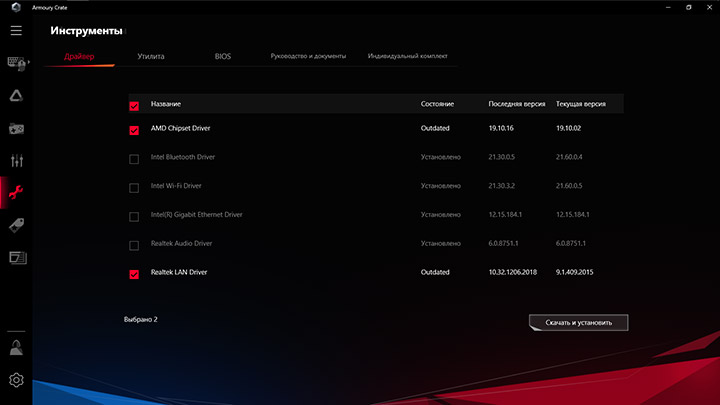
Task: Check the Intel Wi-Fi Driver checkbox
Action: [134, 188]
